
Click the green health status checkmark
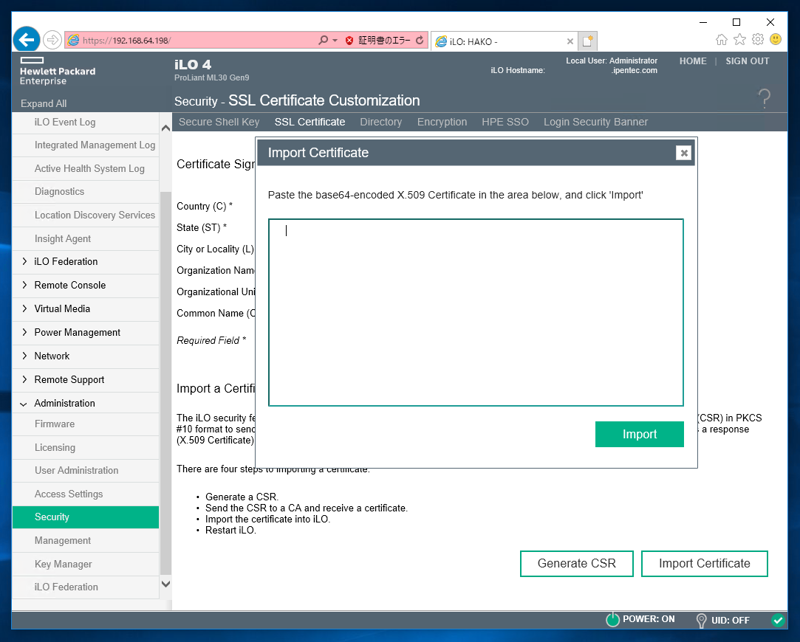click(778, 620)
